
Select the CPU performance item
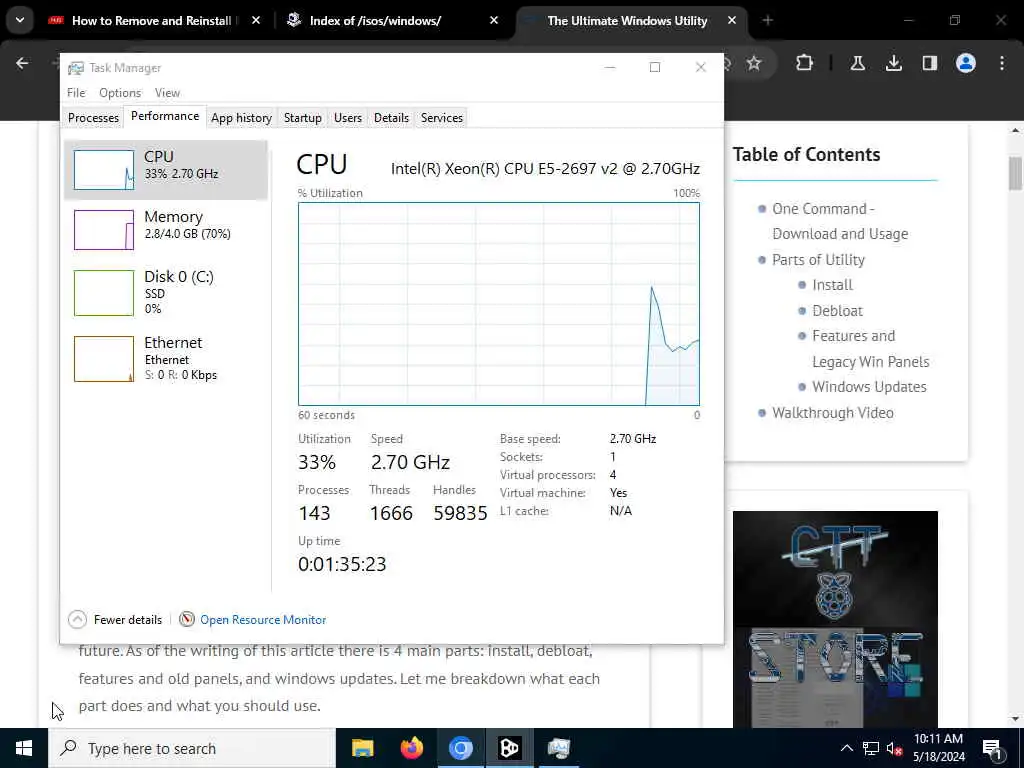(x=166, y=170)
